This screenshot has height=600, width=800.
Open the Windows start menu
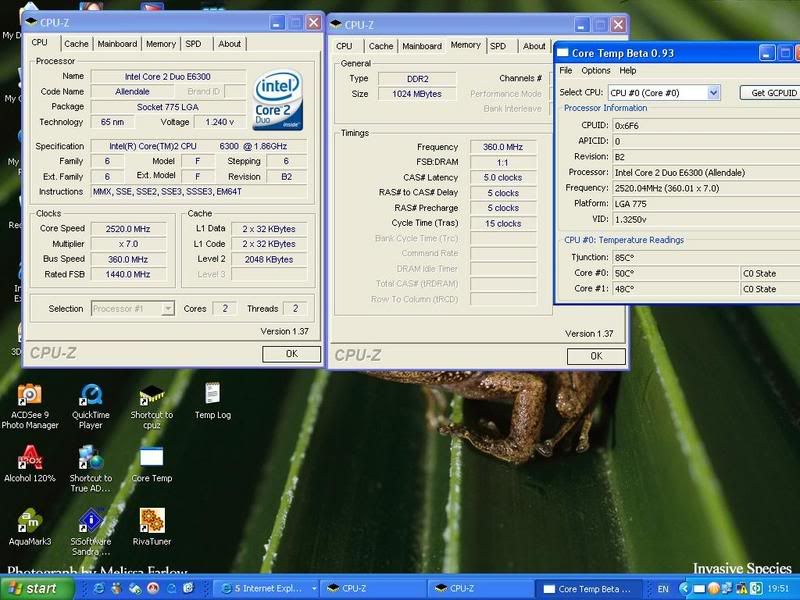(x=37, y=588)
